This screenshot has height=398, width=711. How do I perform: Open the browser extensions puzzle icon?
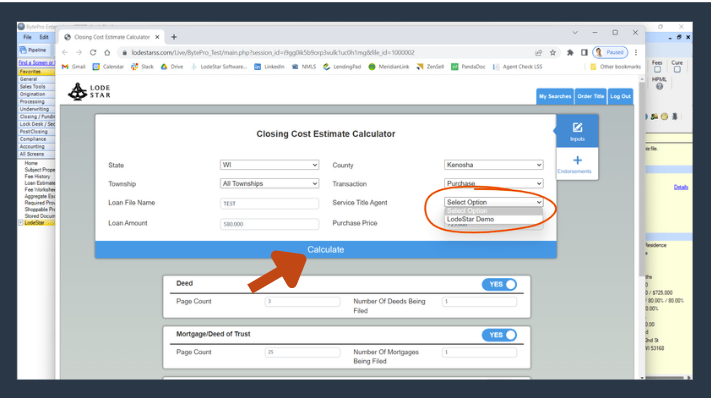pyautogui.click(x=570, y=53)
